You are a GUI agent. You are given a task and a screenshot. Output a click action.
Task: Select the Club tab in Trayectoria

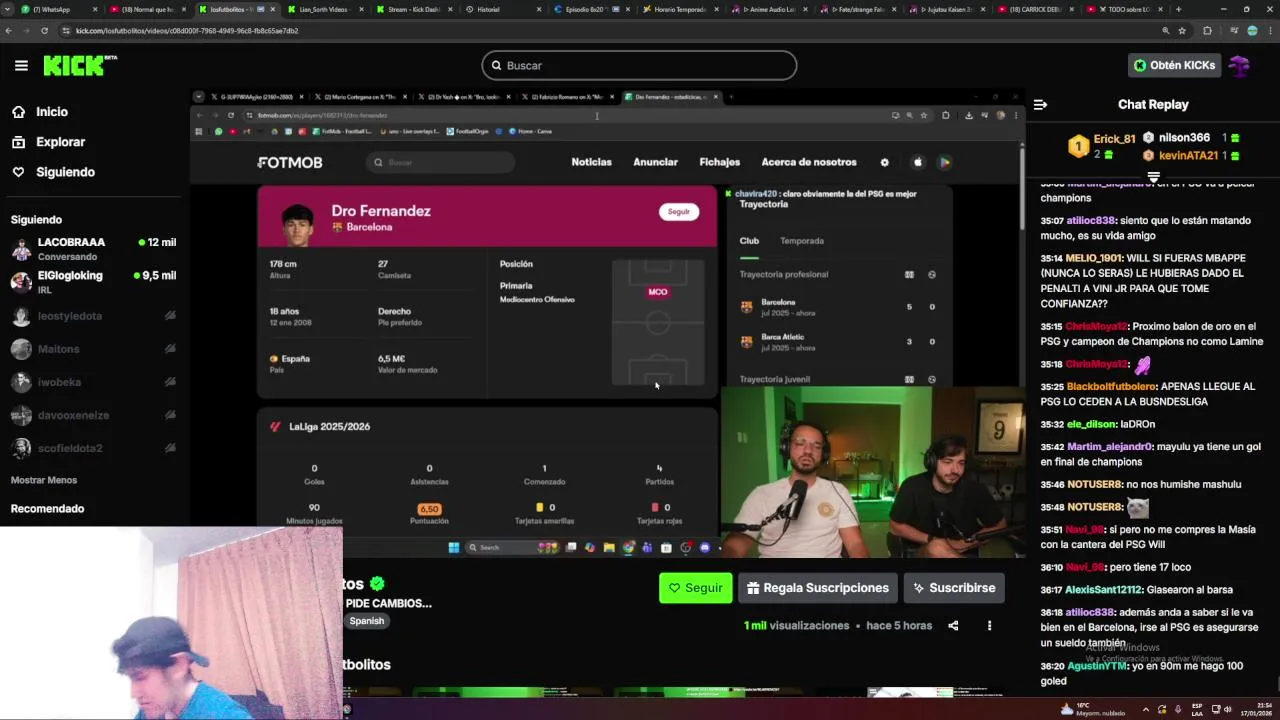pos(749,241)
